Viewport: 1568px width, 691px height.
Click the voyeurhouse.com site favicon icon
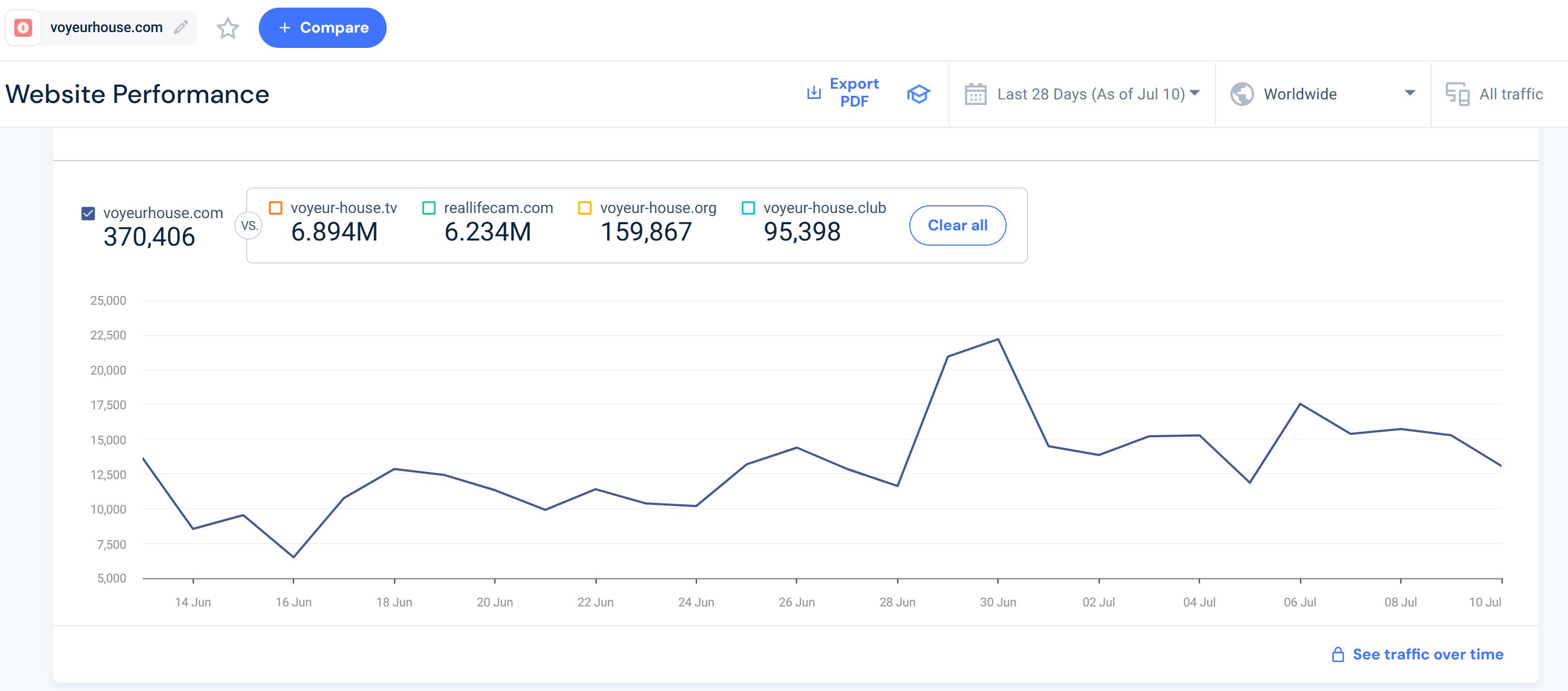point(23,28)
